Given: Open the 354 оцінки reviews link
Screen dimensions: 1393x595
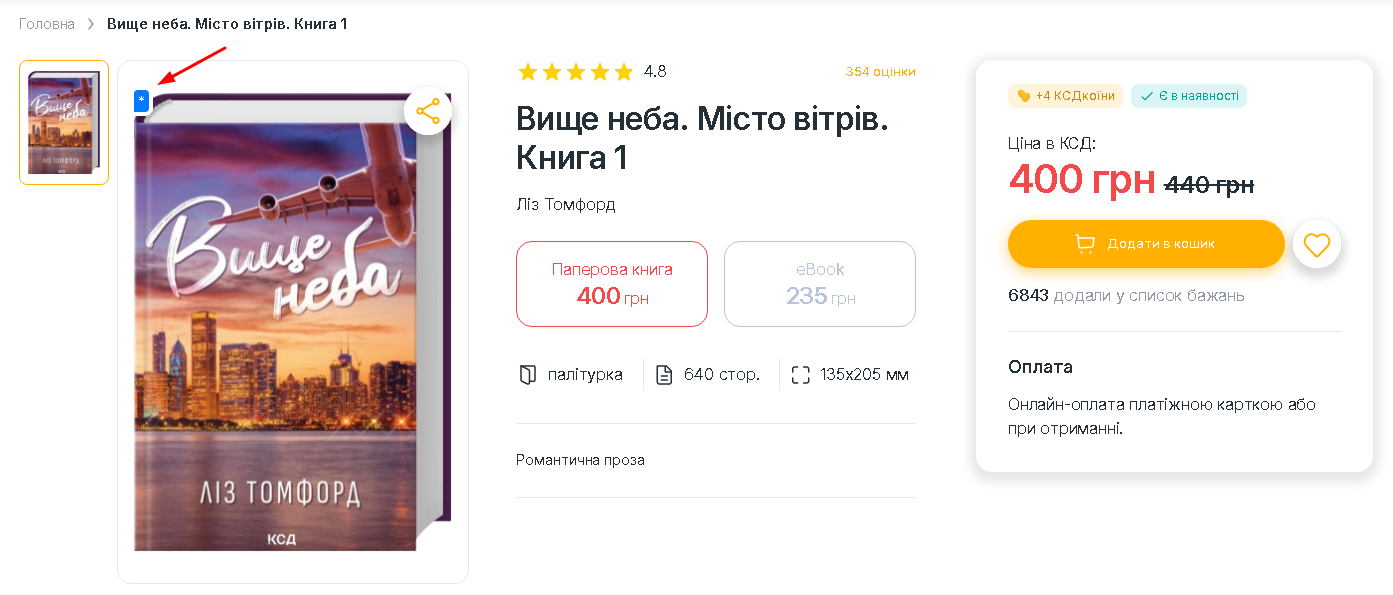Looking at the screenshot, I should [880, 72].
